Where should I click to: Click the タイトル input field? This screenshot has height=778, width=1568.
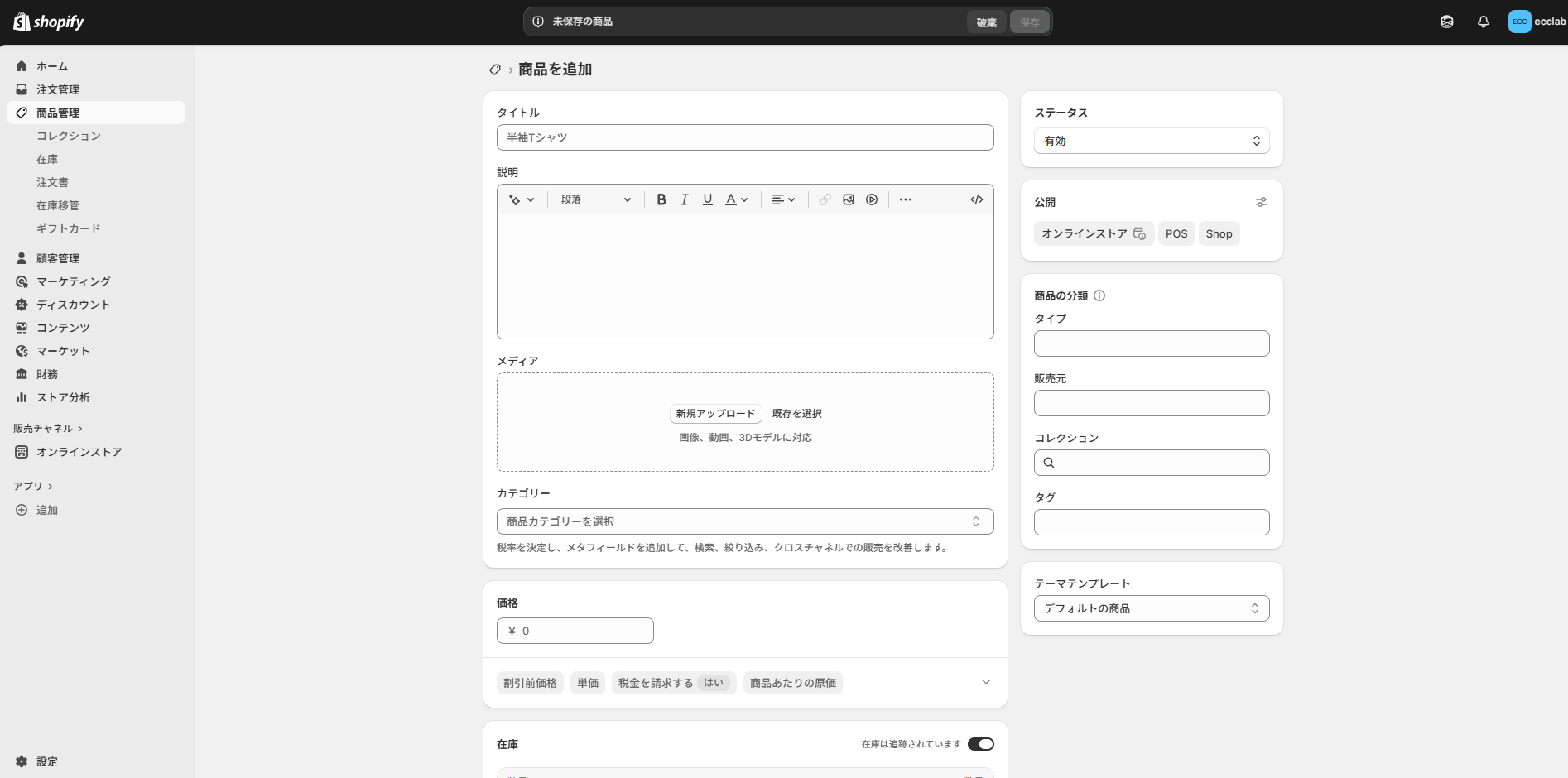[744, 137]
